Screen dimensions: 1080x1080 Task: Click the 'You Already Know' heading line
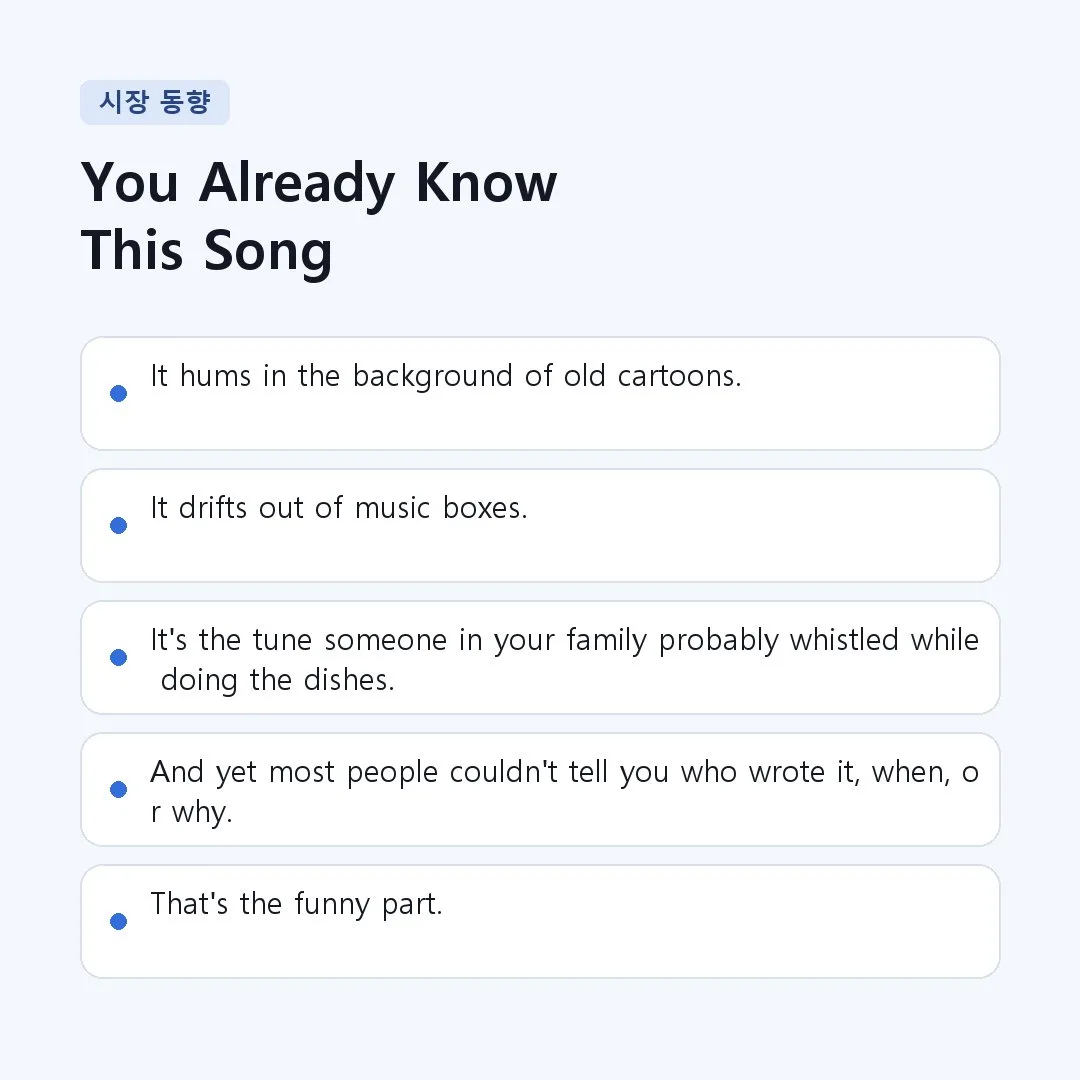pyautogui.click(x=319, y=183)
